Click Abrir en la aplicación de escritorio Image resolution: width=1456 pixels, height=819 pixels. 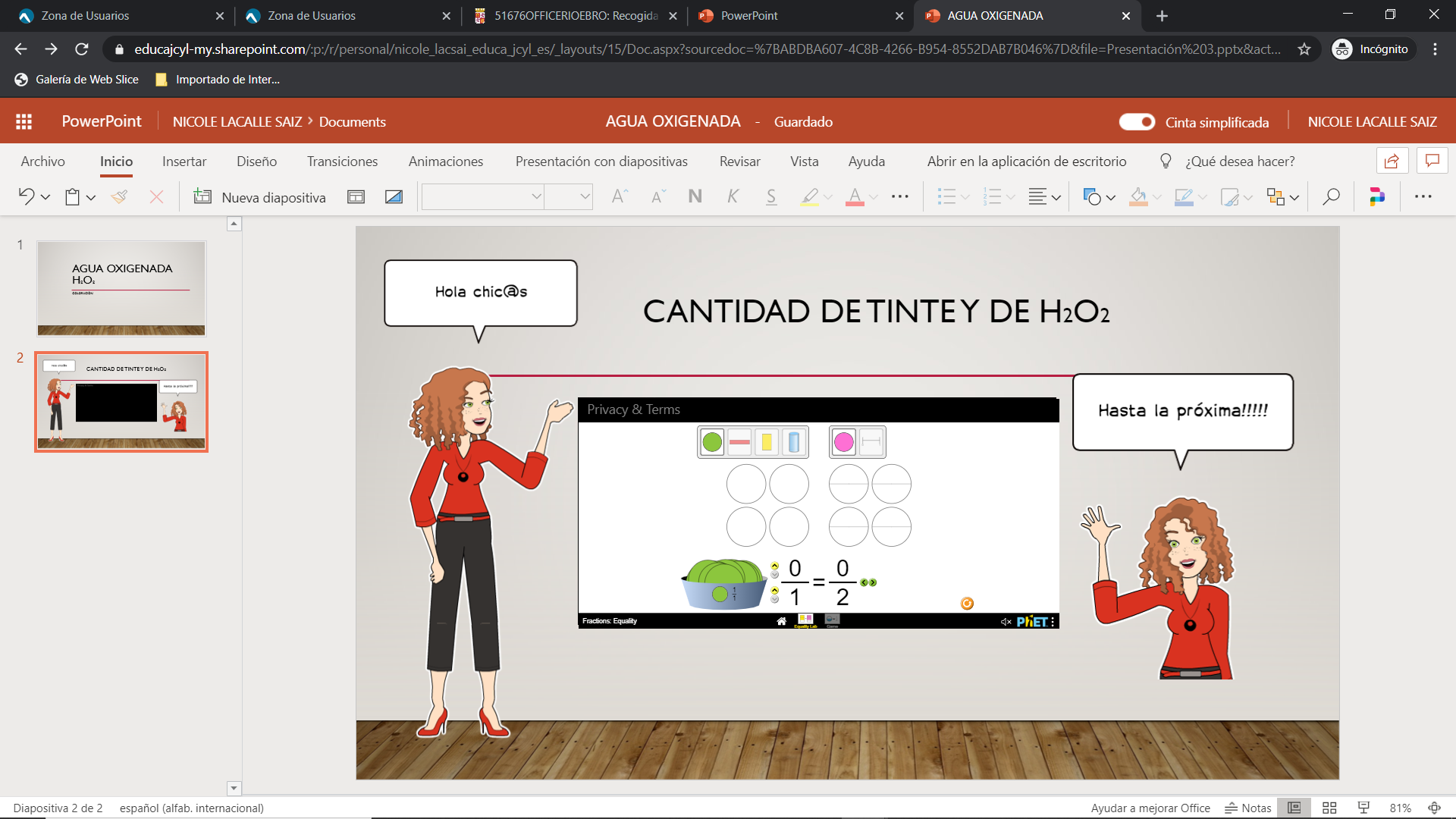1027,161
